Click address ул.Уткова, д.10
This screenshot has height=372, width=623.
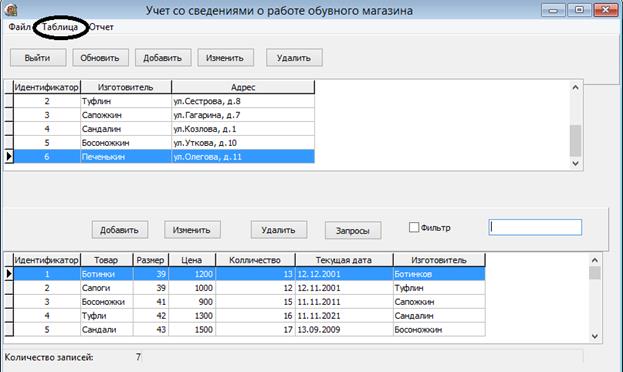pos(243,143)
